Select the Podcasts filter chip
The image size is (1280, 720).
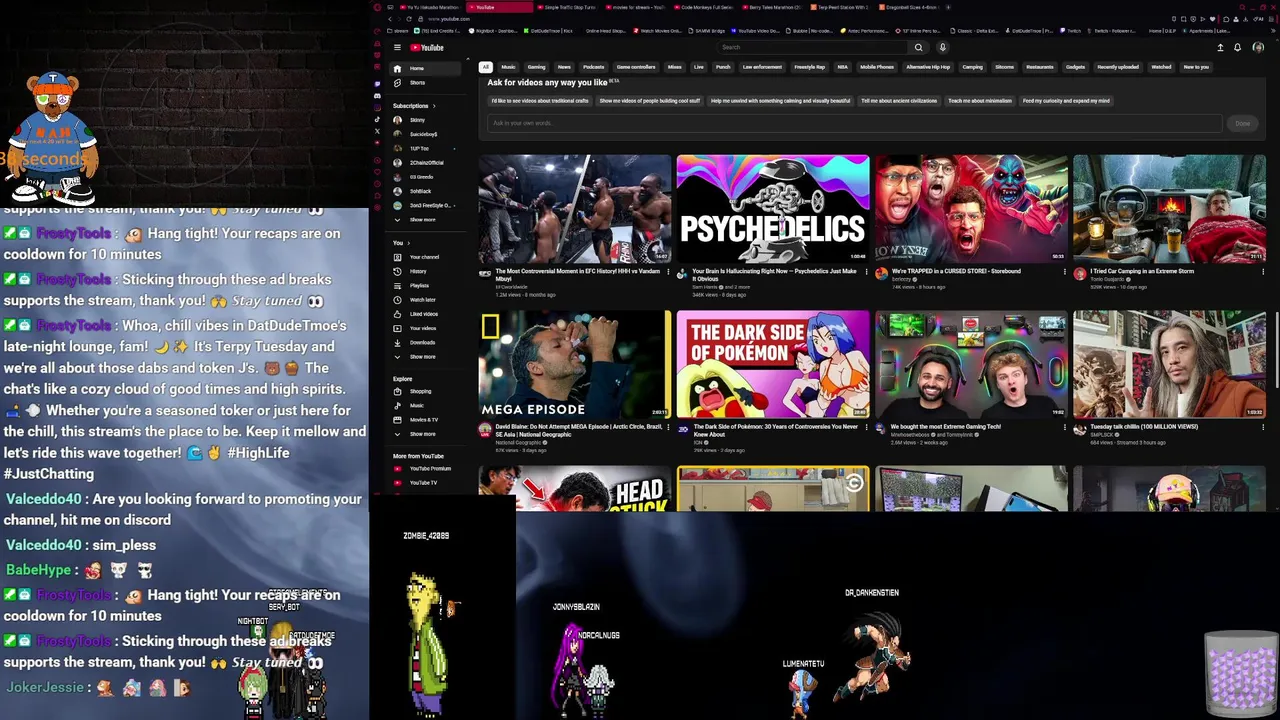coord(594,67)
